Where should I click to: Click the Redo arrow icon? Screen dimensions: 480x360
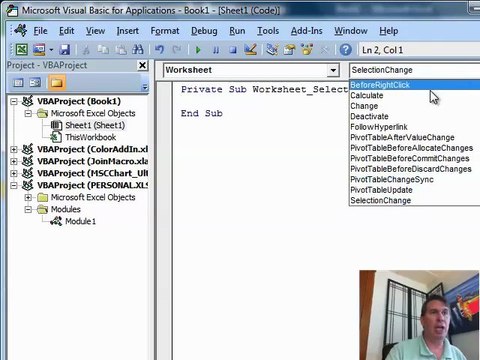pyautogui.click(x=177, y=50)
